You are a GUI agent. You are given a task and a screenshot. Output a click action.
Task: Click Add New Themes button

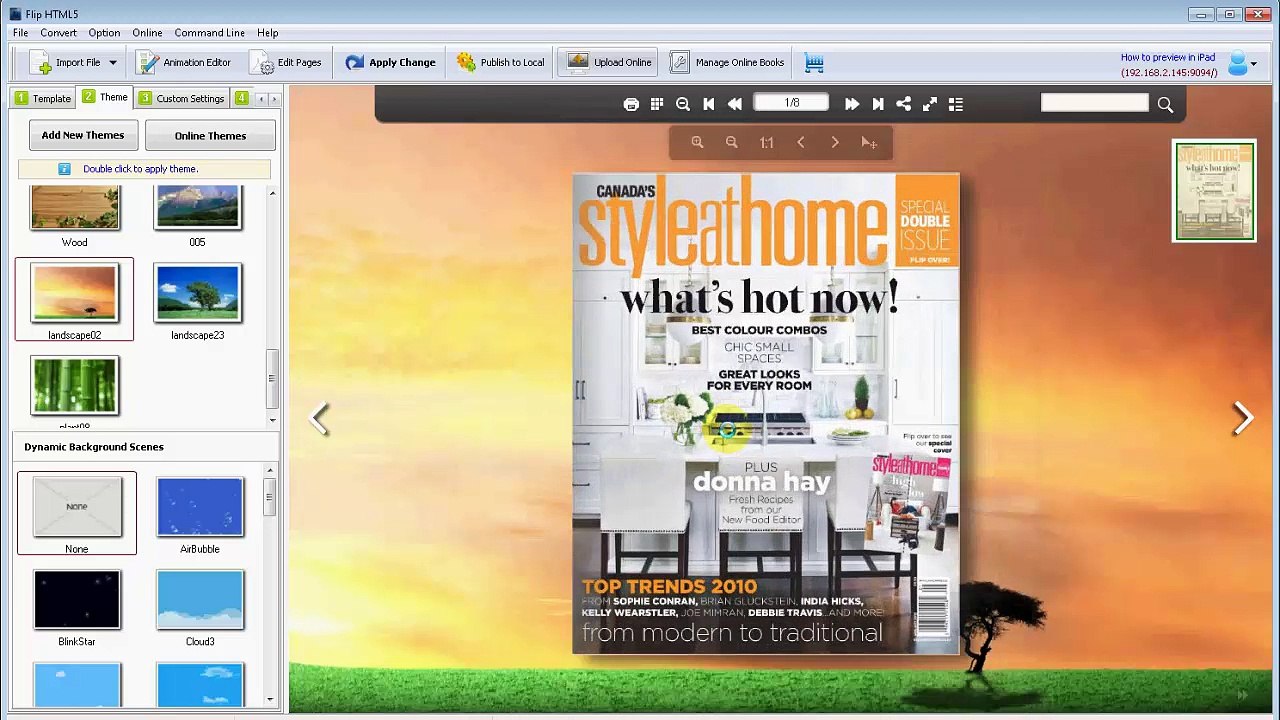coord(83,135)
